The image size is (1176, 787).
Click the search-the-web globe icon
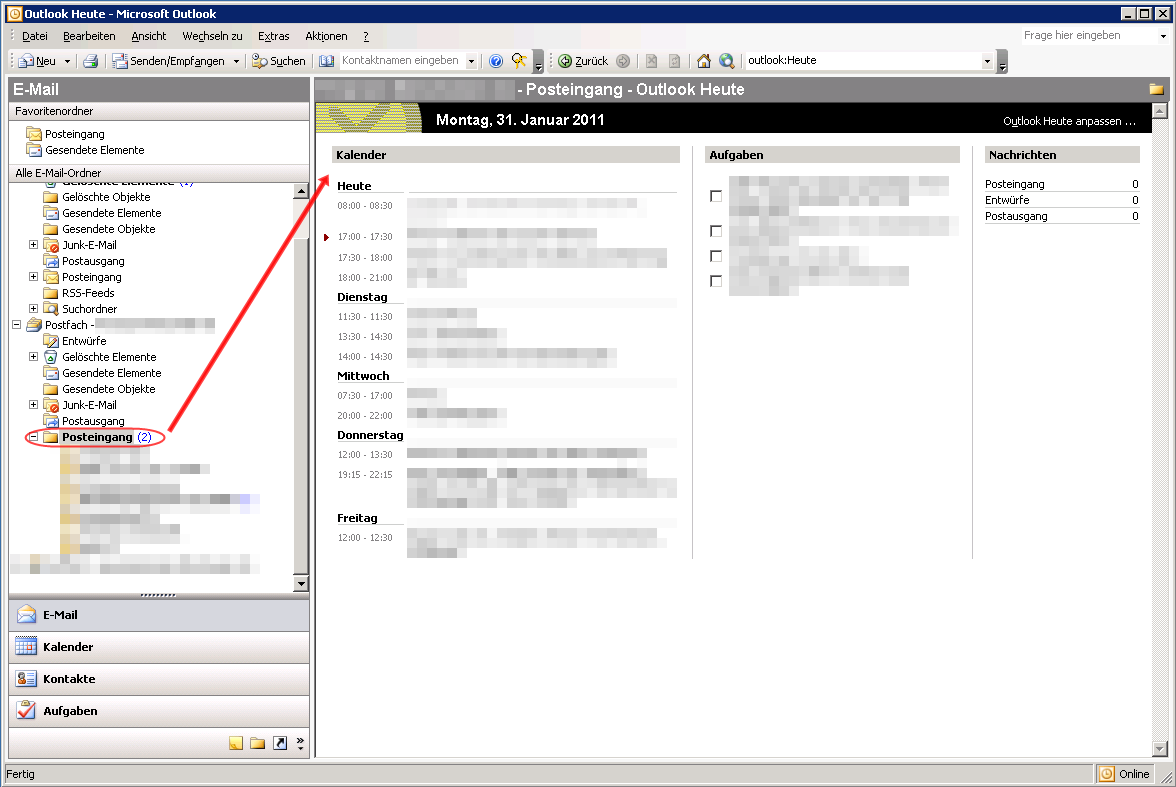click(x=727, y=61)
